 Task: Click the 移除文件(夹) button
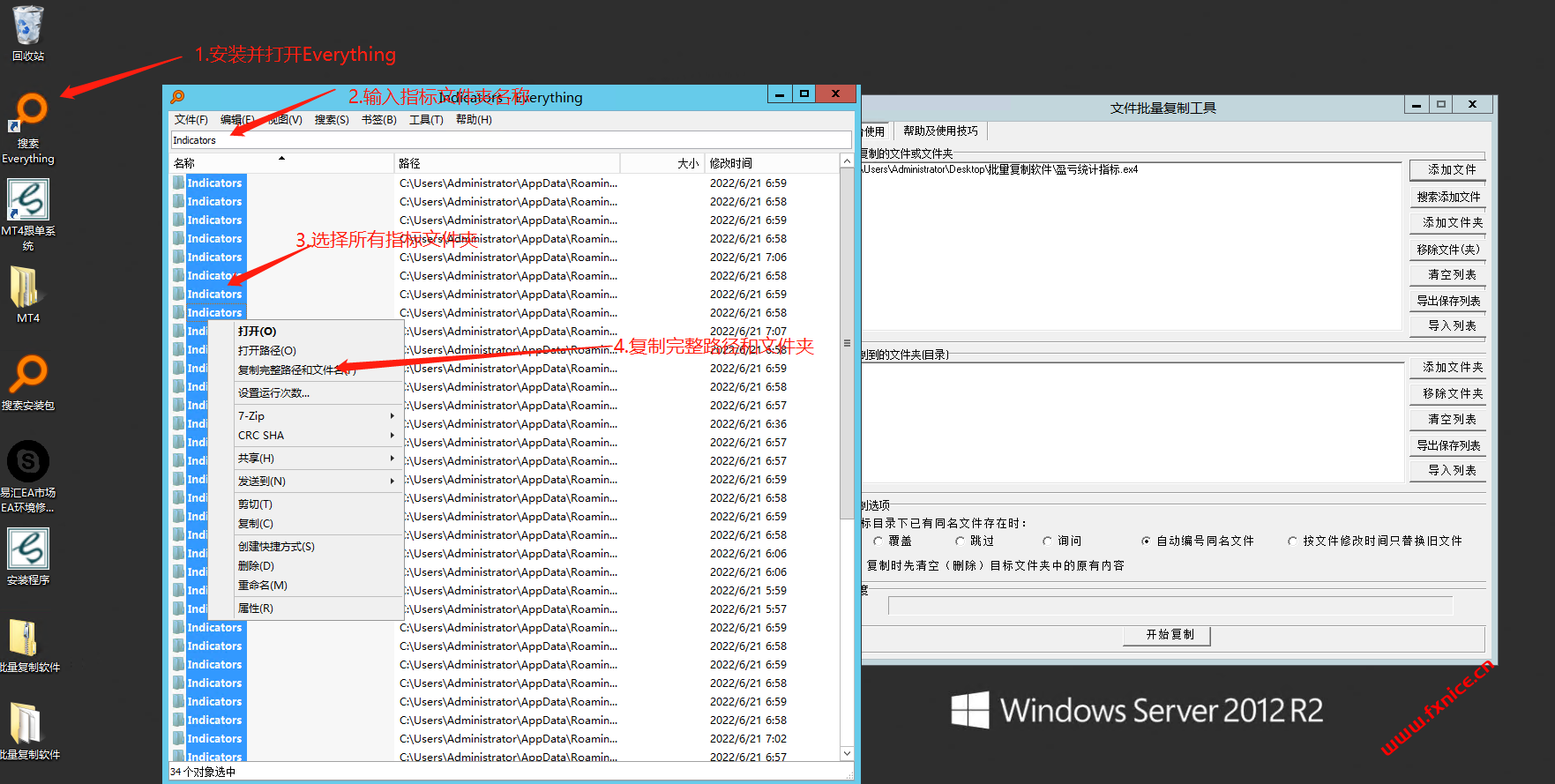1447,250
